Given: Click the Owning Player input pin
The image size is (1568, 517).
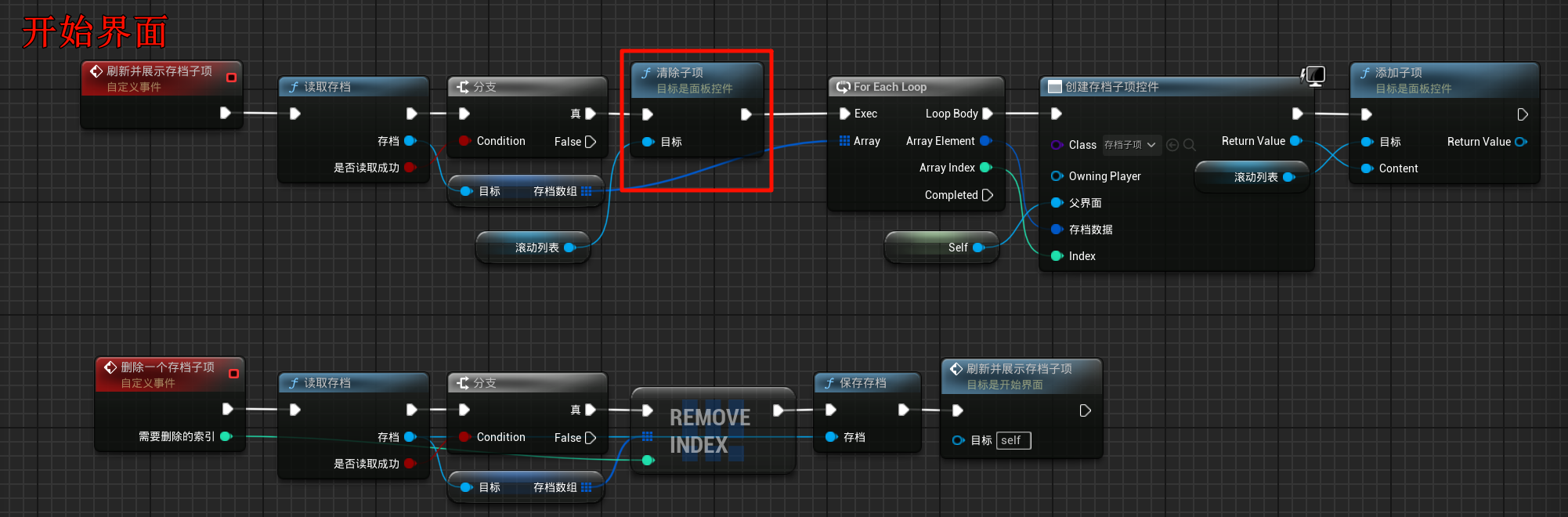Looking at the screenshot, I should (x=1057, y=176).
